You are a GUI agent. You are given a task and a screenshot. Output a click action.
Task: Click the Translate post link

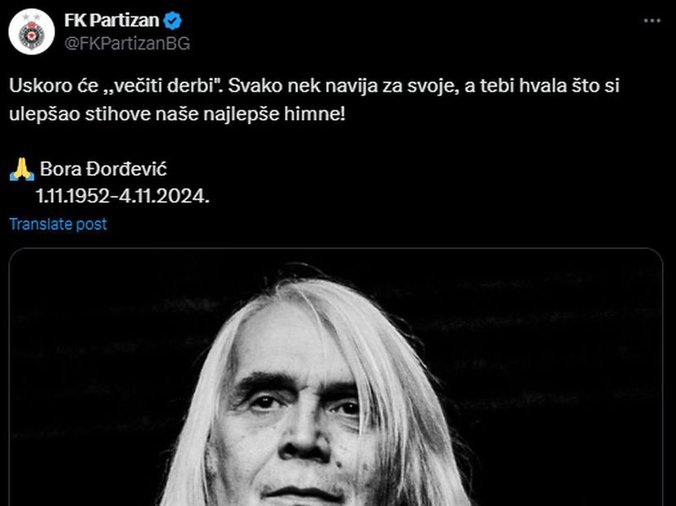click(x=58, y=224)
